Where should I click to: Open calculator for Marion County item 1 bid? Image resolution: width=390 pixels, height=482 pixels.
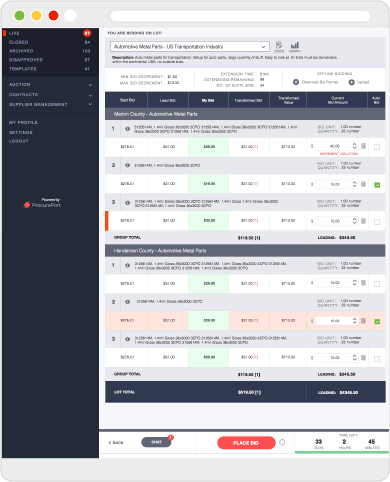363,146
